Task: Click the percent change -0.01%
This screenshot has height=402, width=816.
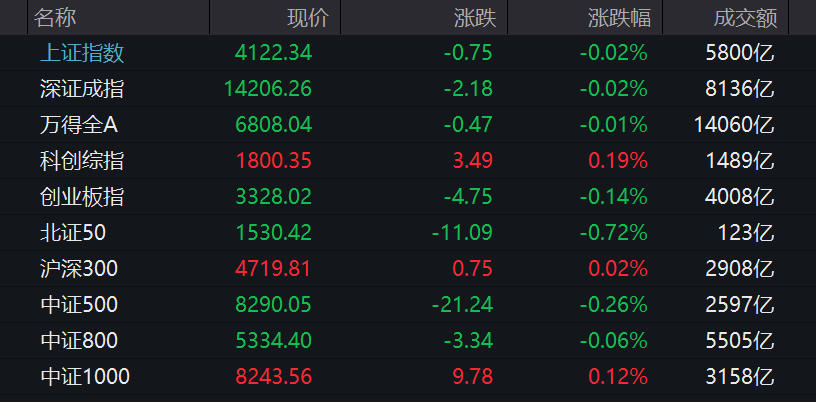Action: (614, 125)
